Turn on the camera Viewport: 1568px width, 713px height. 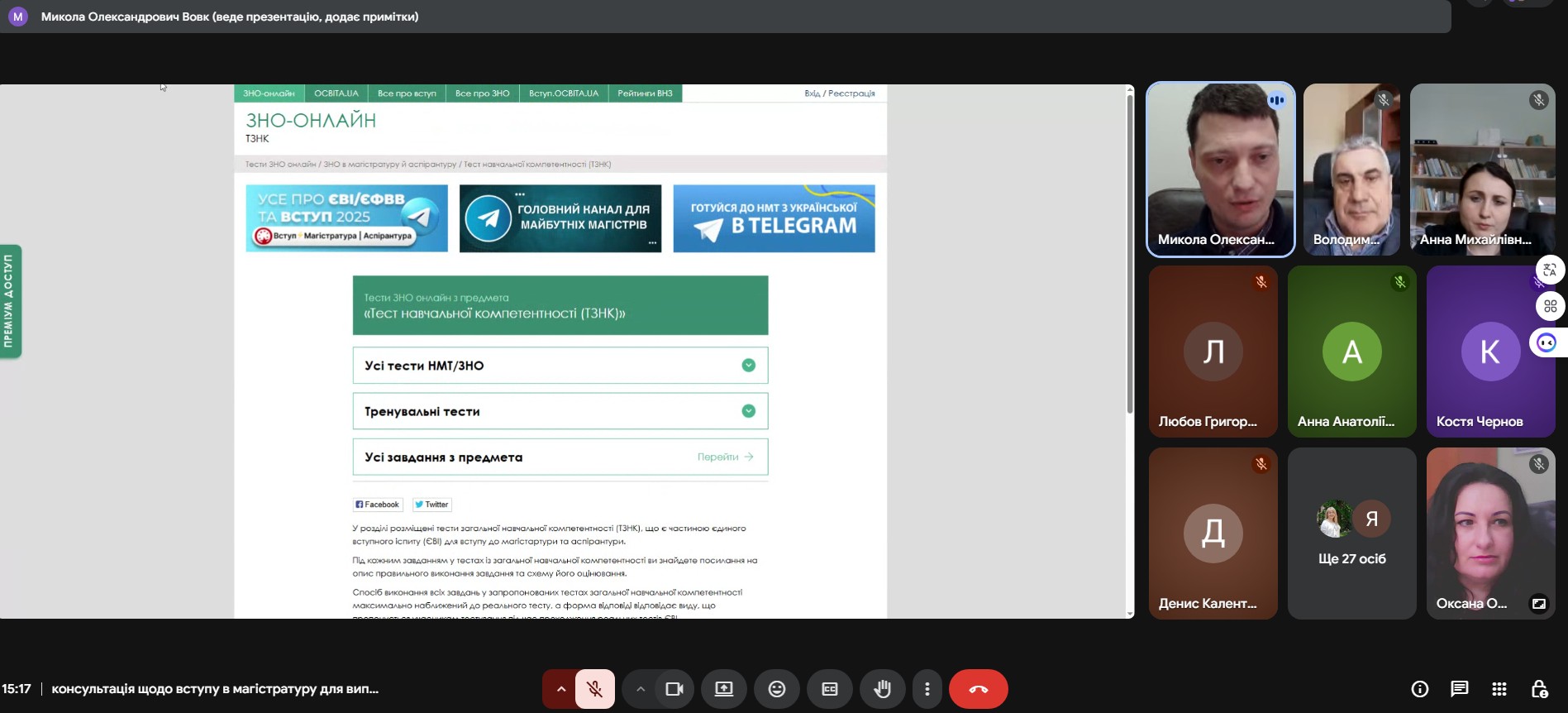point(674,689)
